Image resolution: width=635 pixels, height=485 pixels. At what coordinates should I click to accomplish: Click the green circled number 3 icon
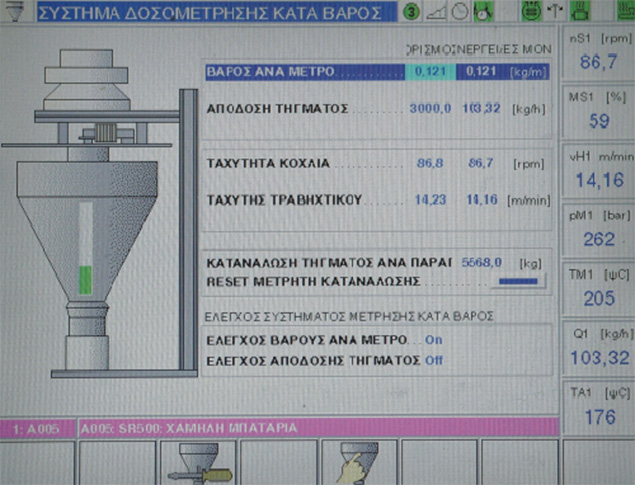pos(411,12)
